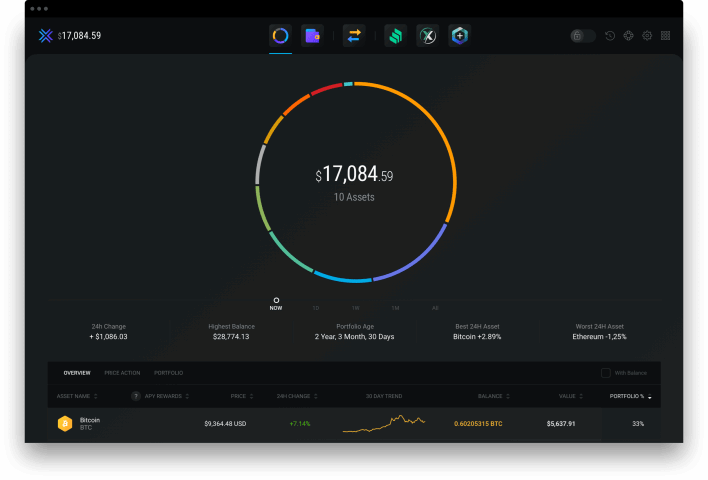
Task: Select the 1M time range
Action: point(396,308)
